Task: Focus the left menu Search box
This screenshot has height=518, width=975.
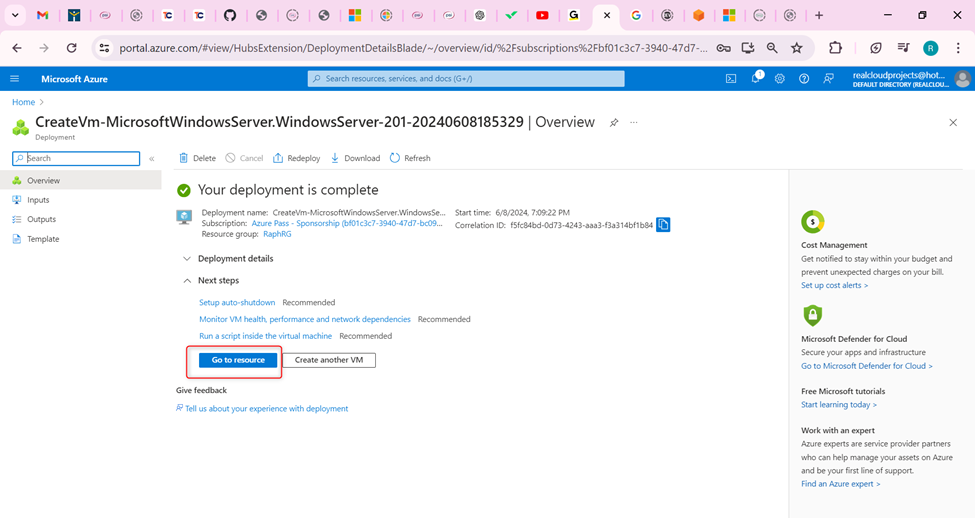Action: click(76, 159)
